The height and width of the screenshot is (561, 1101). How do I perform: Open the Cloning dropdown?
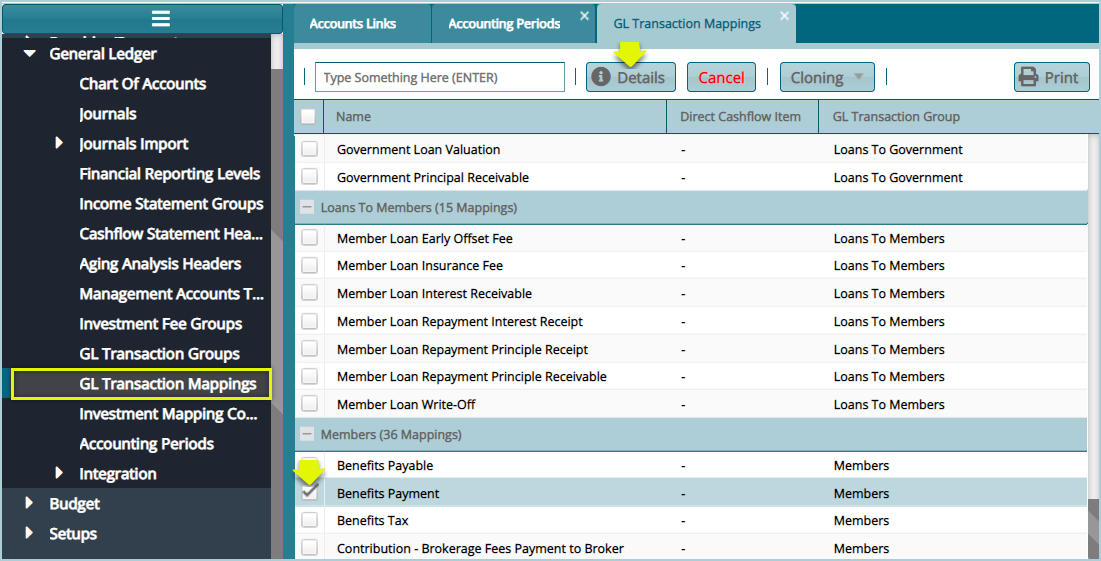pos(827,77)
